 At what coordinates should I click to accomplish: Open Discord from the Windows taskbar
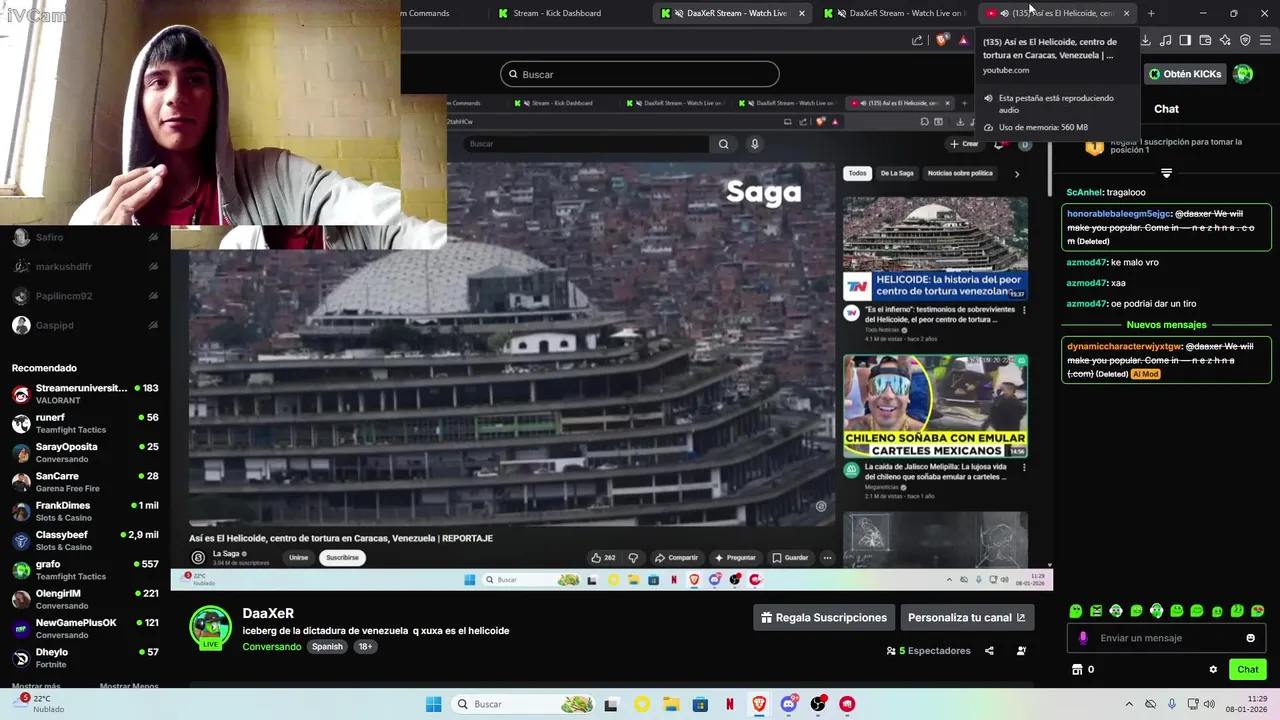click(789, 704)
